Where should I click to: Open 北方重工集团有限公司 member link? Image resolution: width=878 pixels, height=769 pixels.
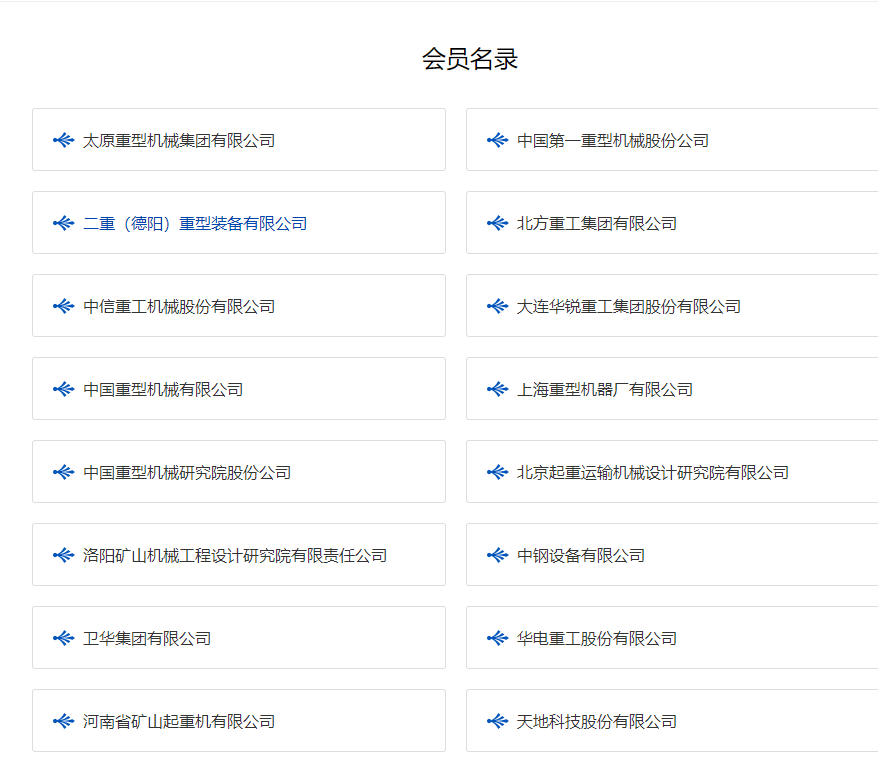pos(596,223)
